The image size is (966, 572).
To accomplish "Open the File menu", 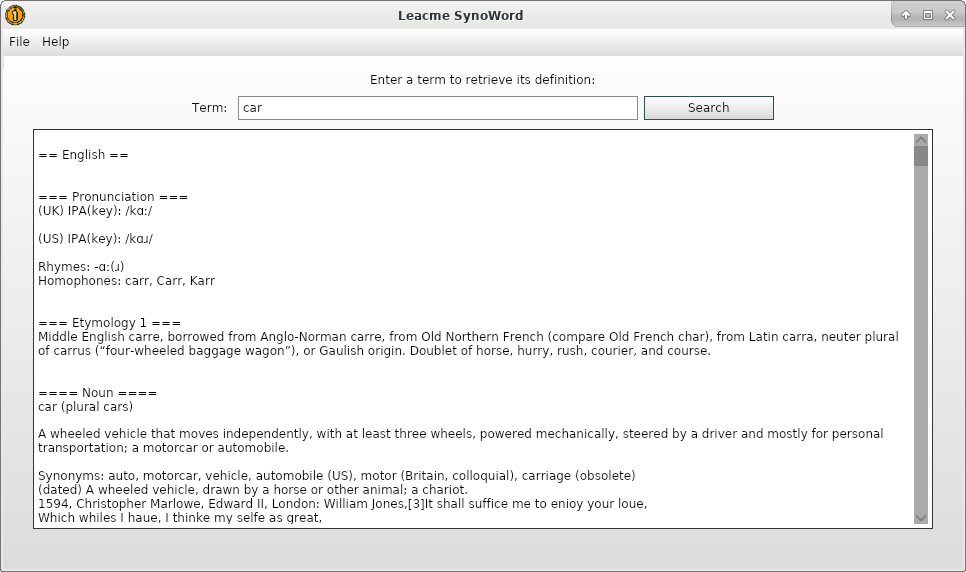I will (19, 42).
